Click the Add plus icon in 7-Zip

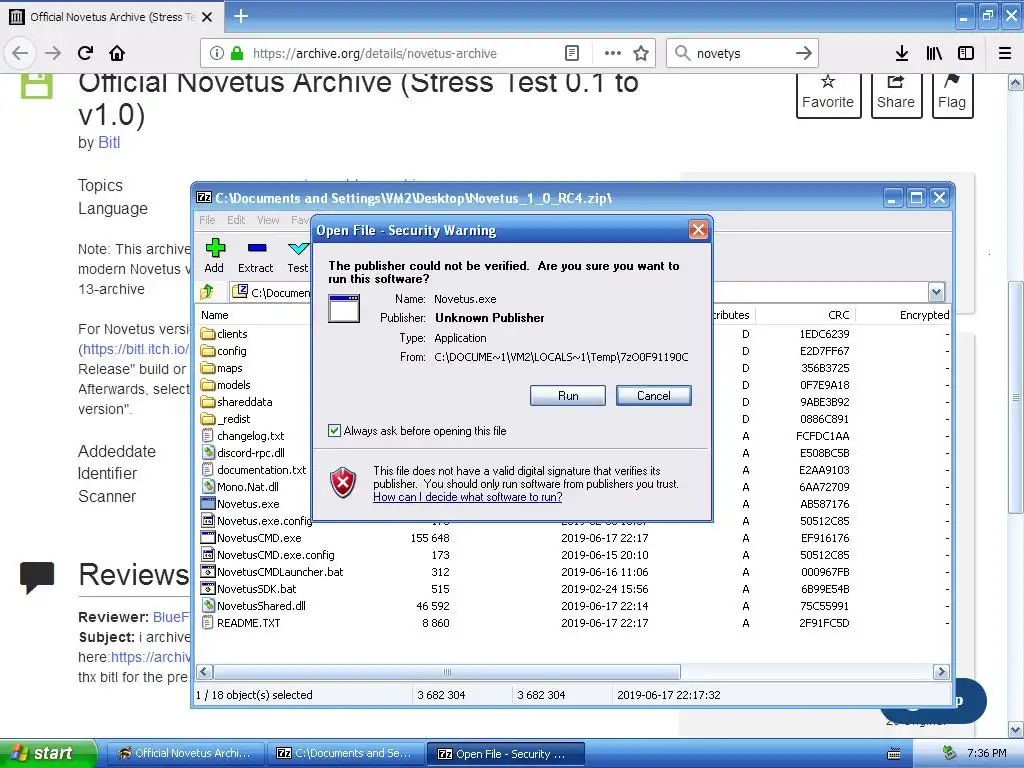215,248
